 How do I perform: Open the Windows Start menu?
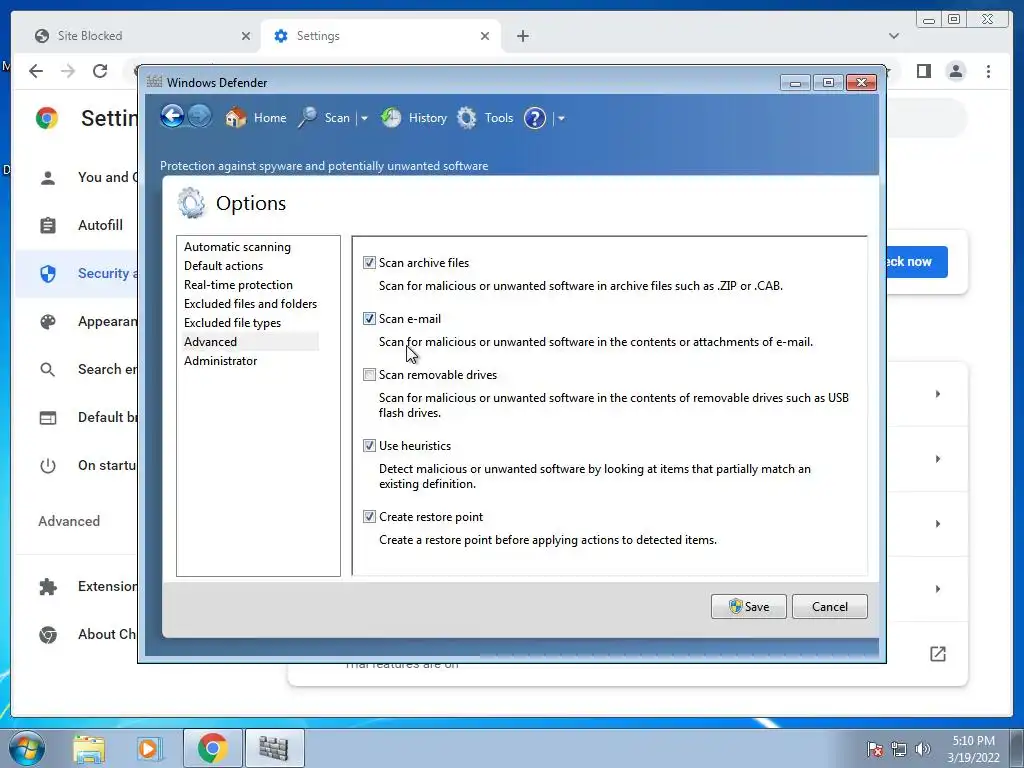pos(26,748)
